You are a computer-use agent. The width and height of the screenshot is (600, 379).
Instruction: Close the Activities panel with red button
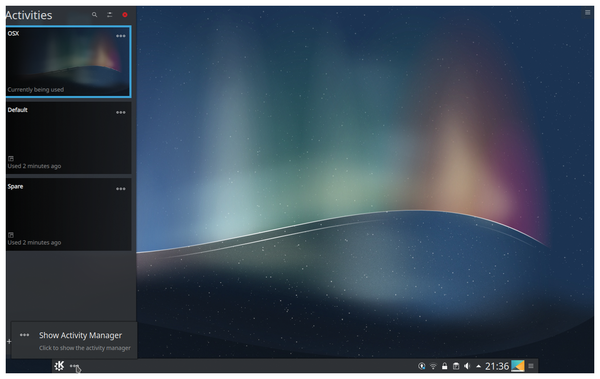point(125,15)
